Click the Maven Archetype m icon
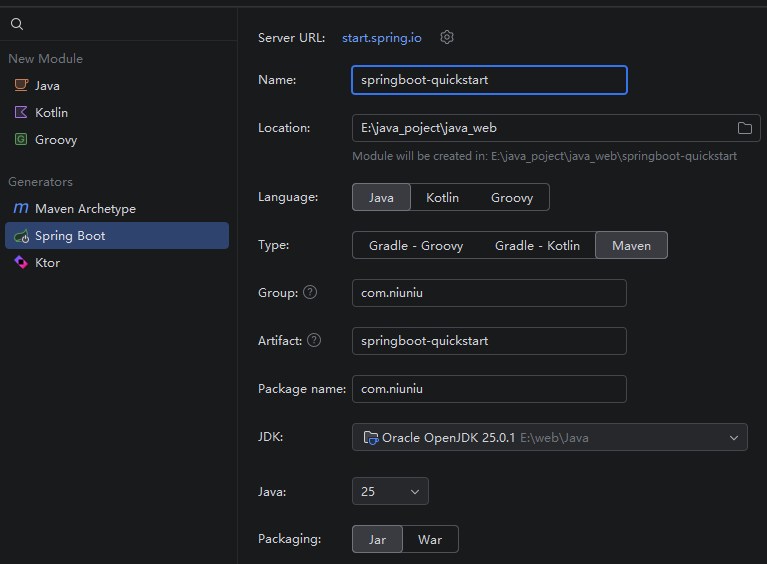 tap(21, 208)
